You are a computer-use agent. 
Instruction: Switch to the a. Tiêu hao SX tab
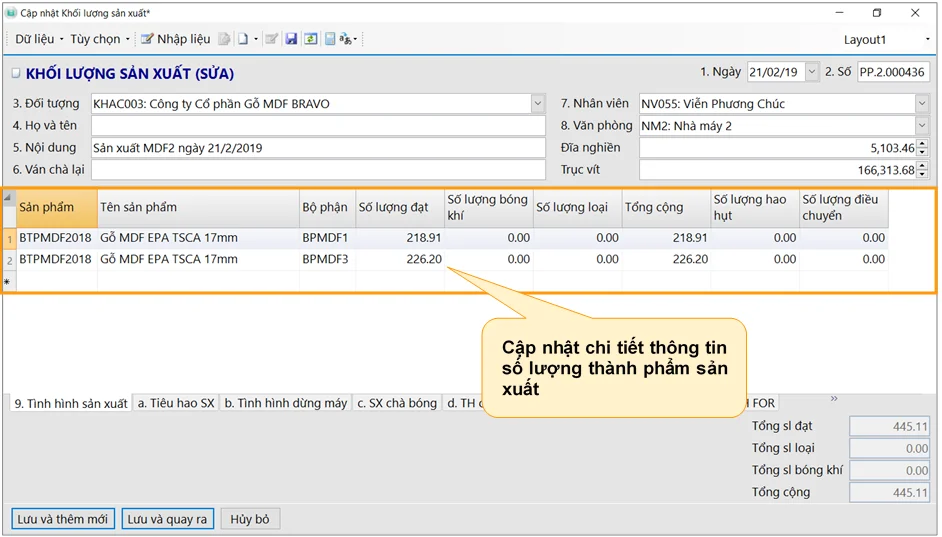coord(176,403)
